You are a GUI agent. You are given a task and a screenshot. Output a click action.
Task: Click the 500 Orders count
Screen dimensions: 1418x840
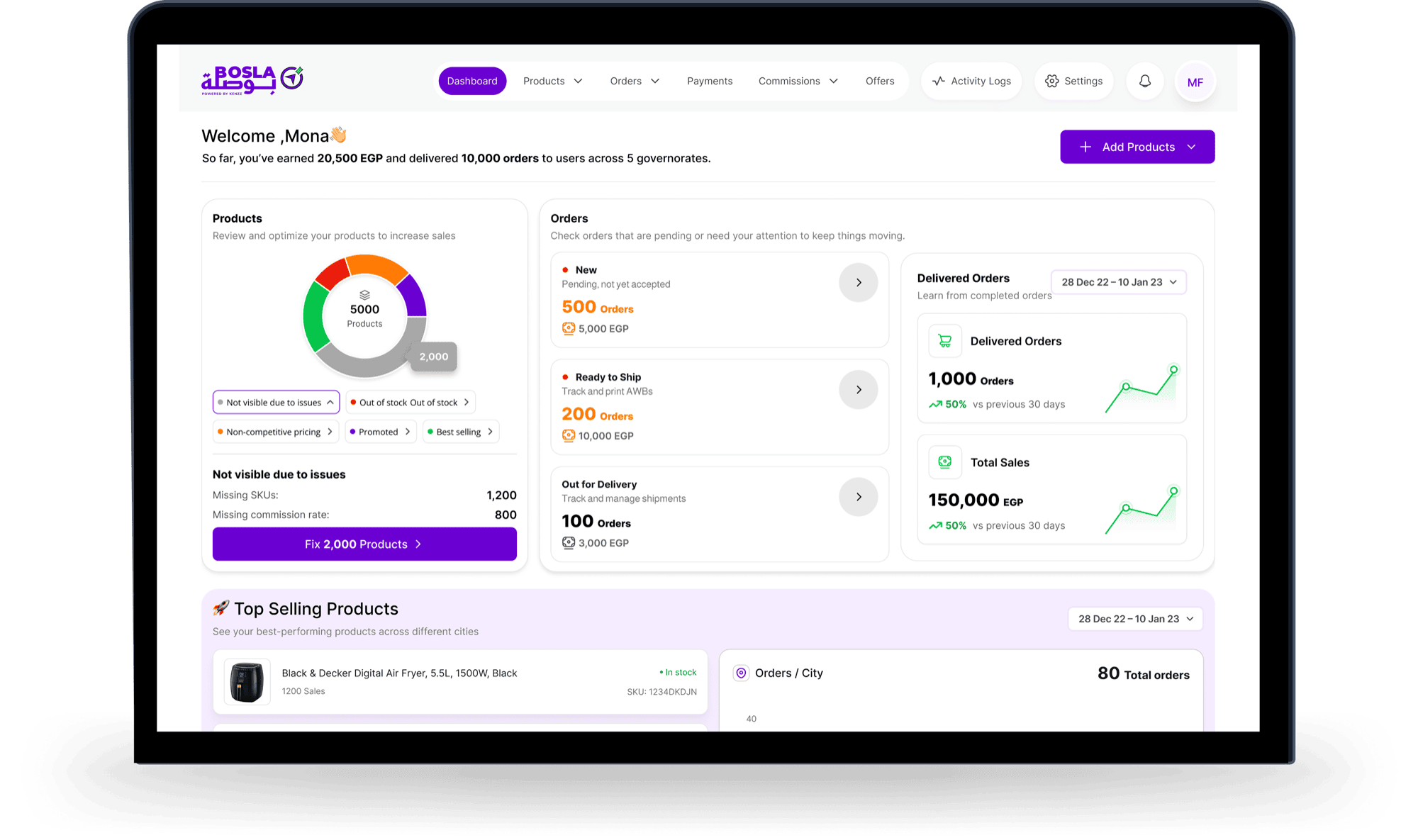[597, 307]
